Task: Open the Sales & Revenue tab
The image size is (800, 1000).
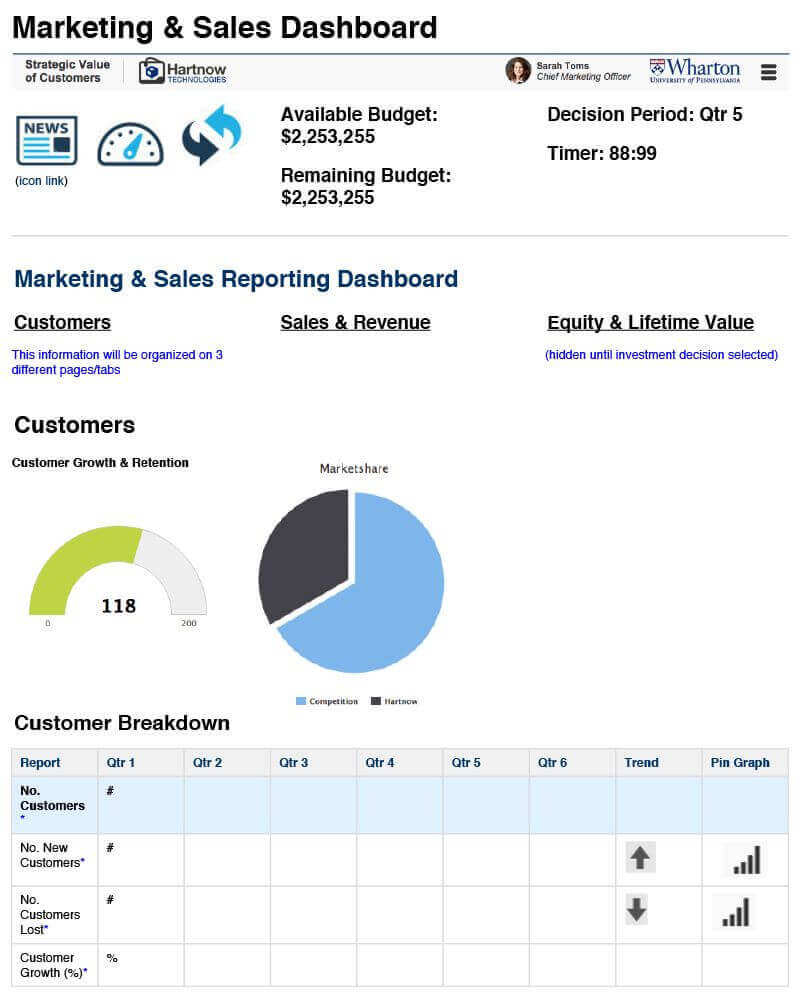Action: click(x=355, y=322)
